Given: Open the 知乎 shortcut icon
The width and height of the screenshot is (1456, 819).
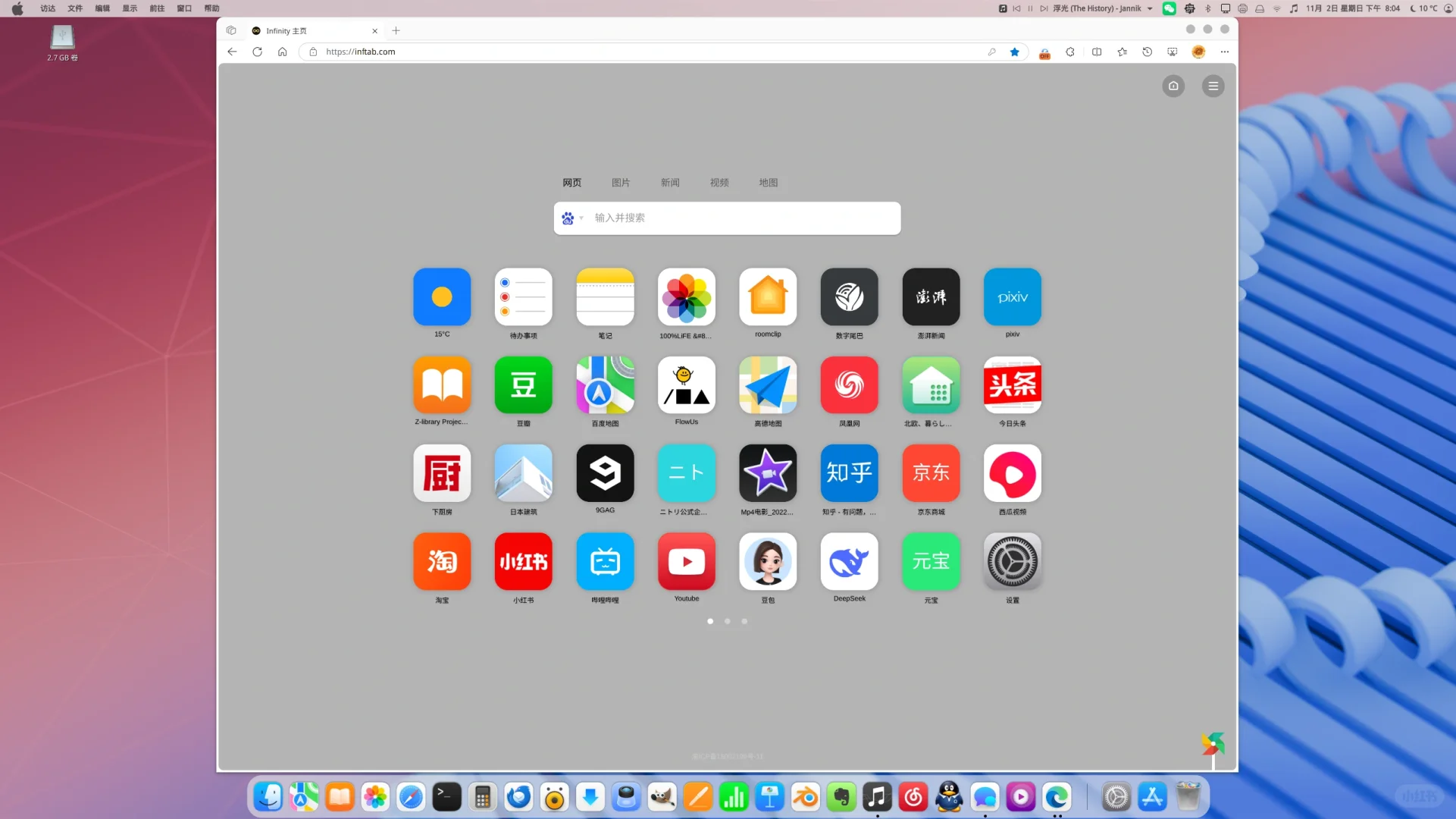Looking at the screenshot, I should pyautogui.click(x=849, y=473).
